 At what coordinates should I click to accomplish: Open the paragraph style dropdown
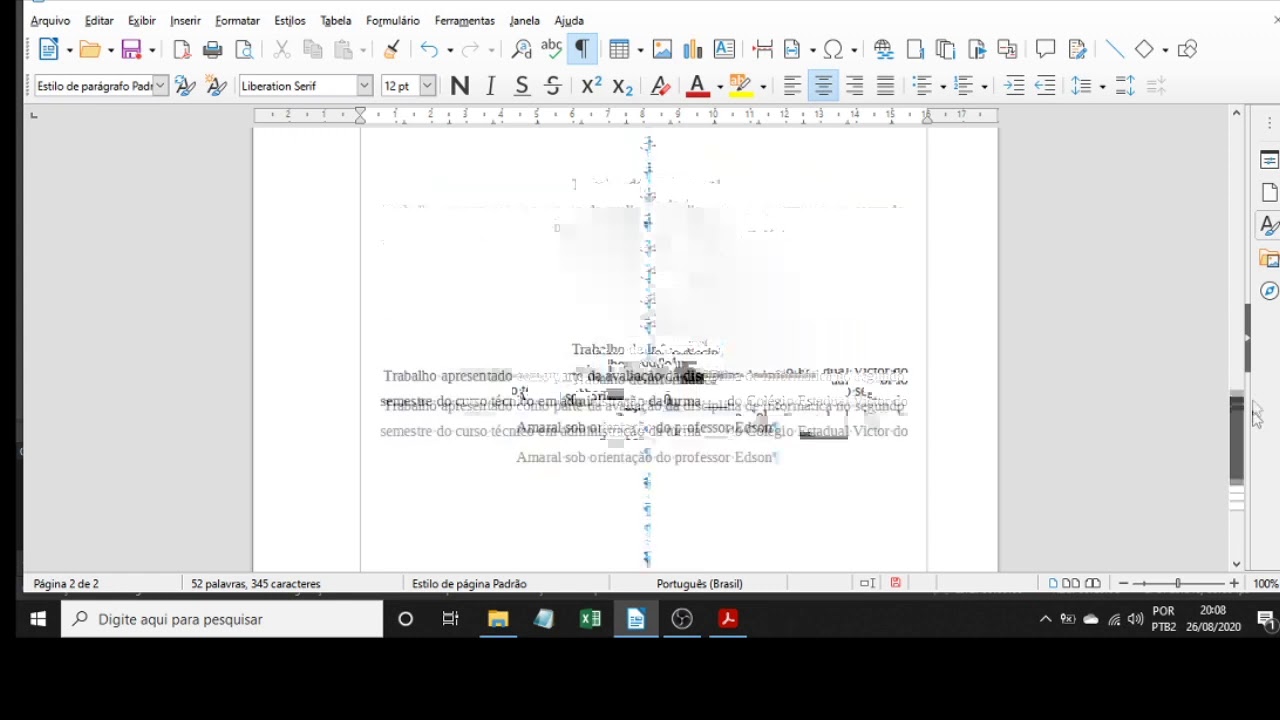[160, 86]
